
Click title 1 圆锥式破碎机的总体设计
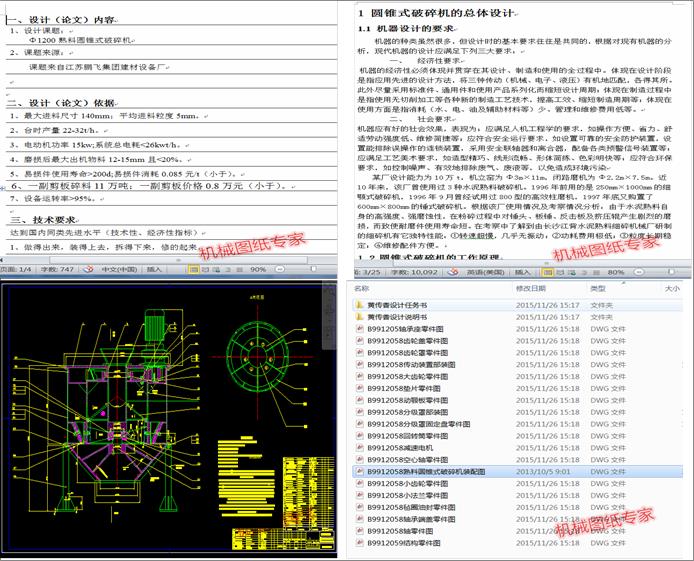(x=436, y=13)
